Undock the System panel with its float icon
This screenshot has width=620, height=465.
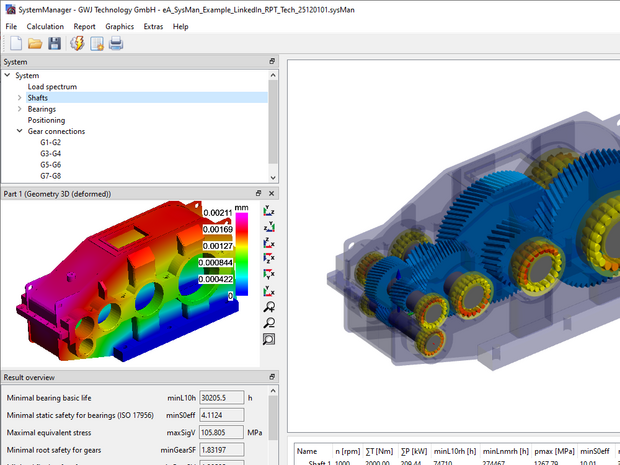(271, 62)
